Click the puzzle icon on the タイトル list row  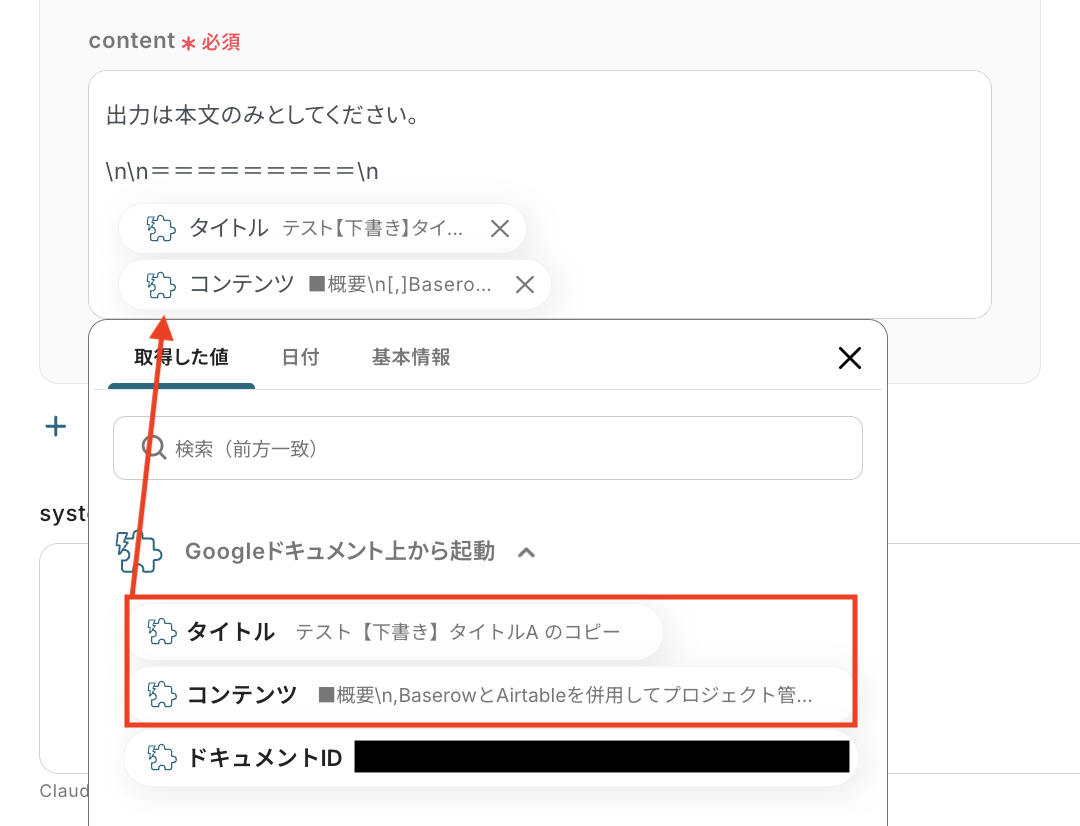coord(160,632)
